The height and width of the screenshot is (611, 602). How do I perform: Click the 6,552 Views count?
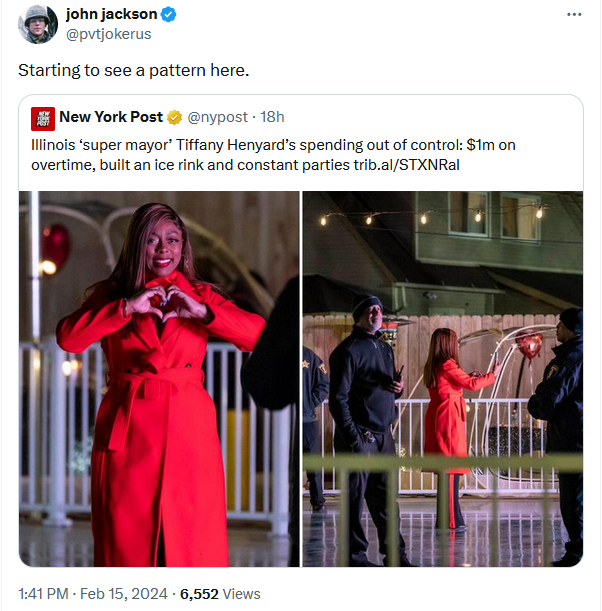[220, 594]
